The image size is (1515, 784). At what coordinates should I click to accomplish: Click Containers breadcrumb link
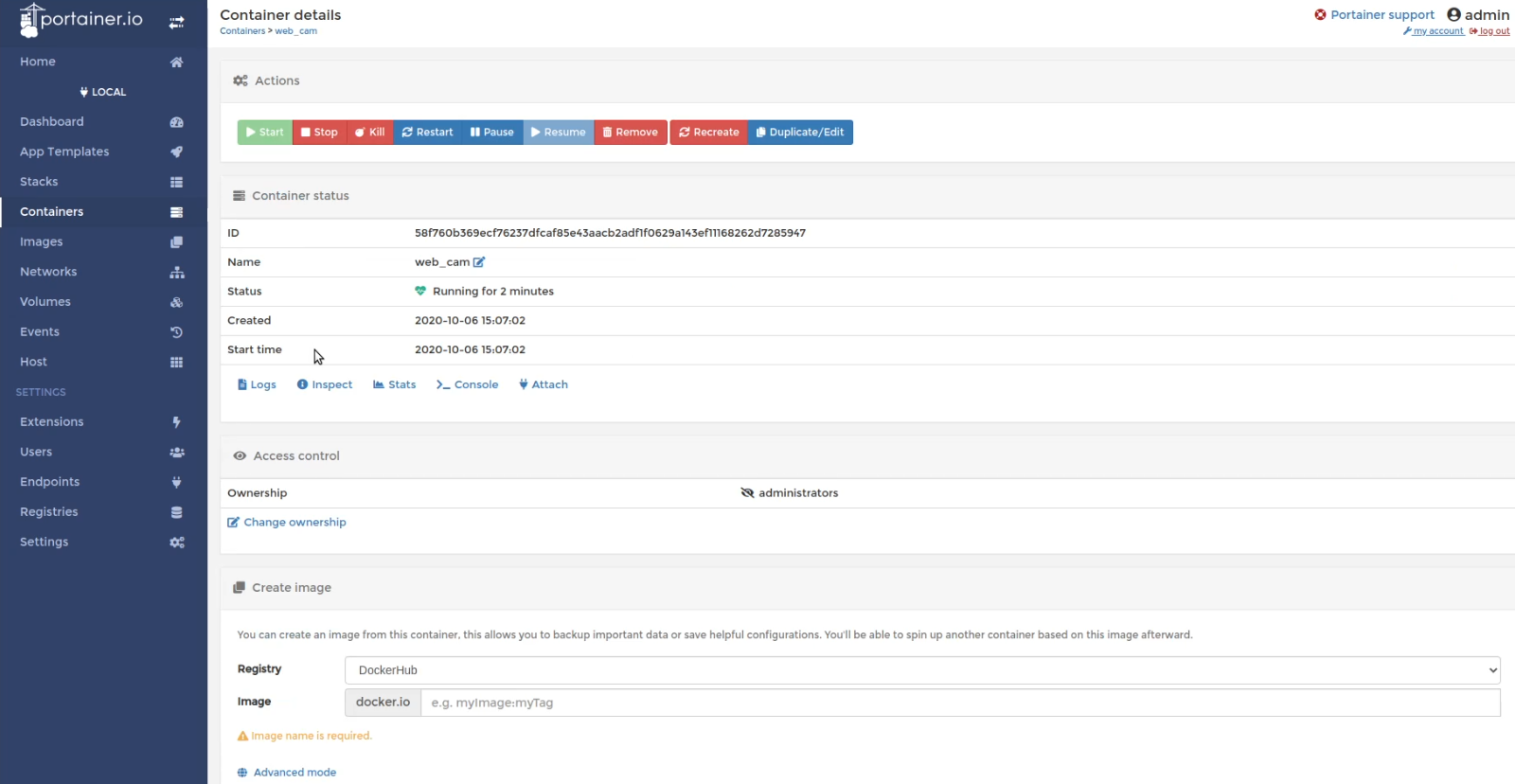[242, 31]
